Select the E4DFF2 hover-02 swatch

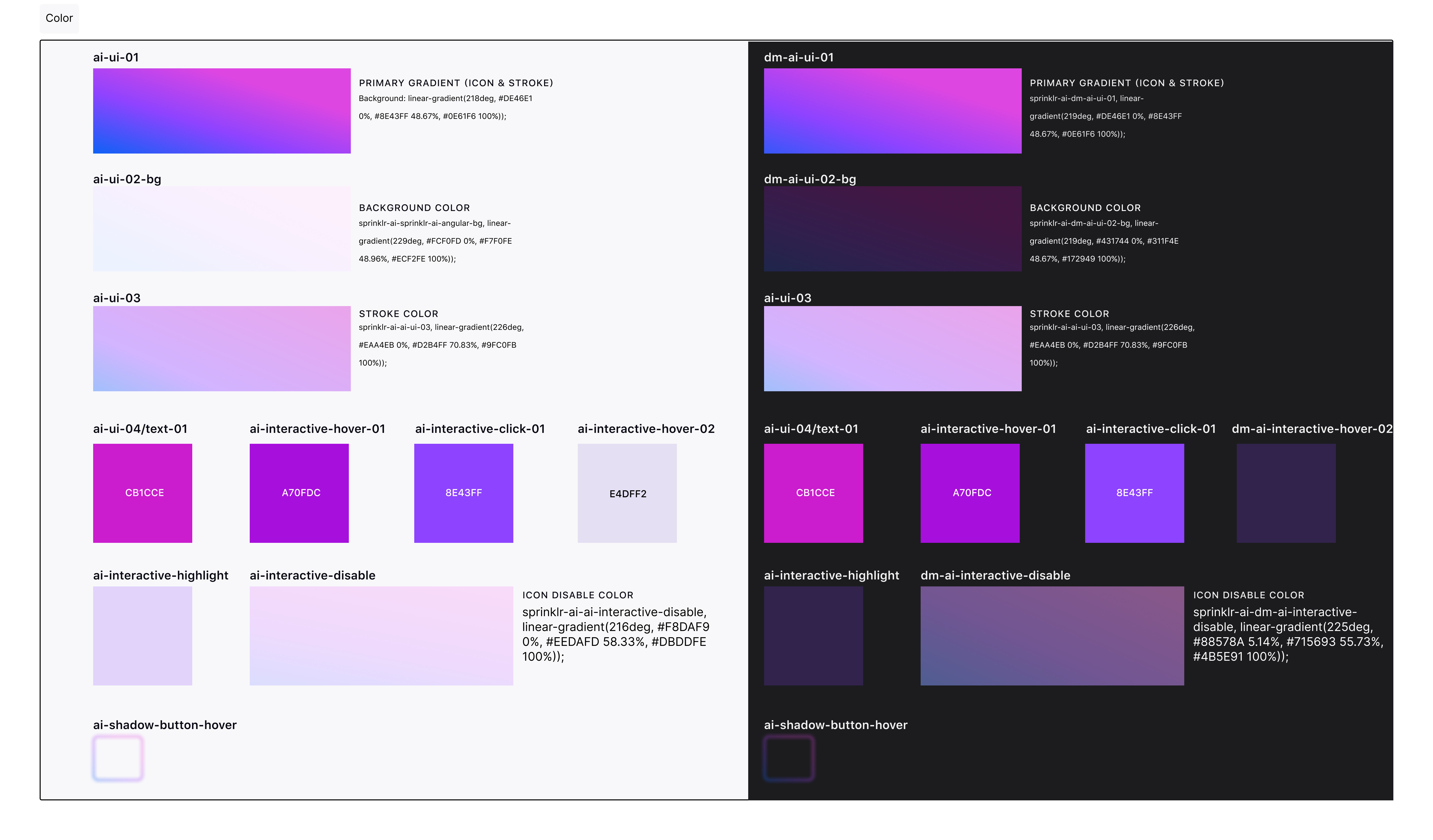(627, 493)
